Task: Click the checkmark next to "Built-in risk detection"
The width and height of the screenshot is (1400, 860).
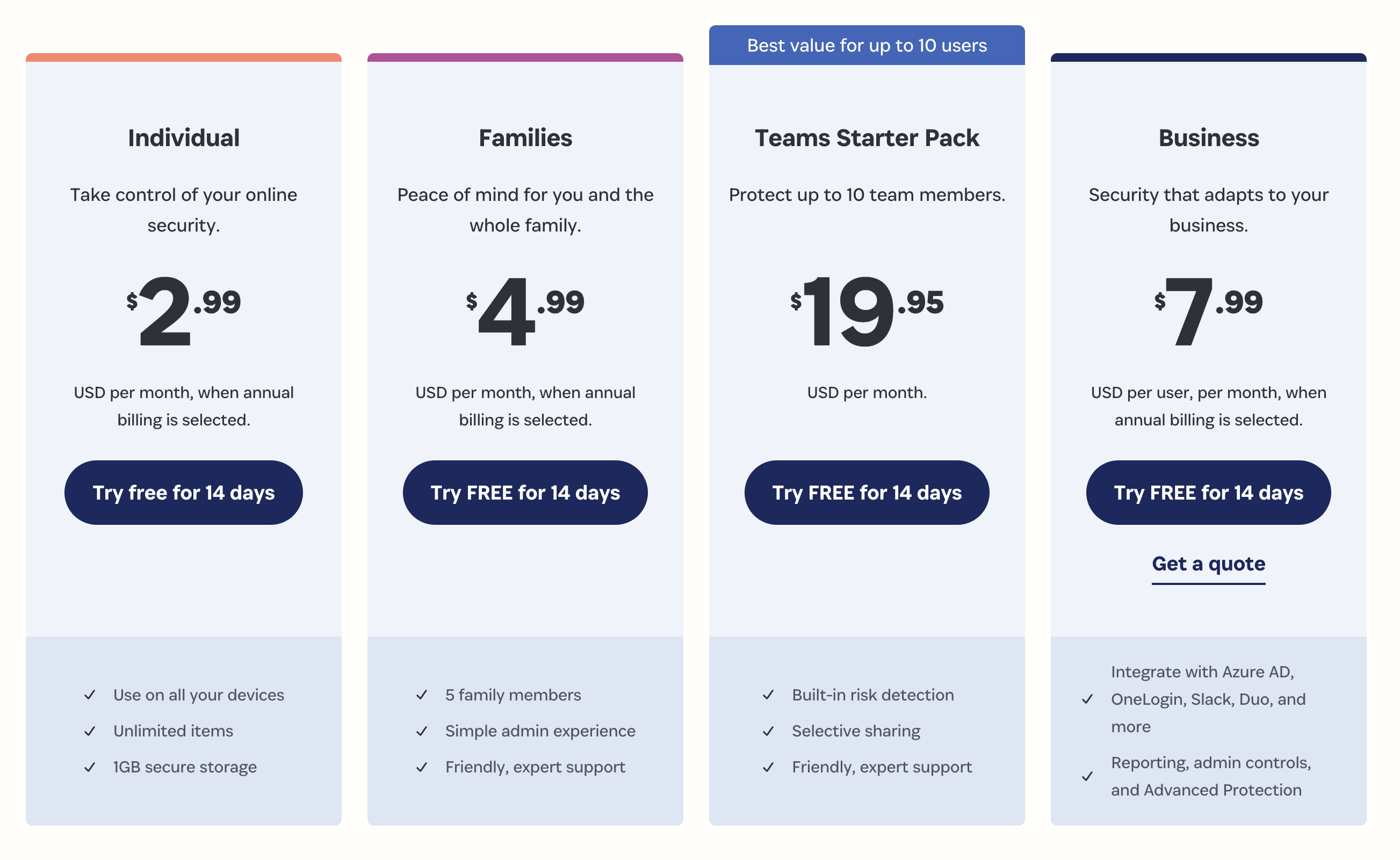Action: (768, 695)
